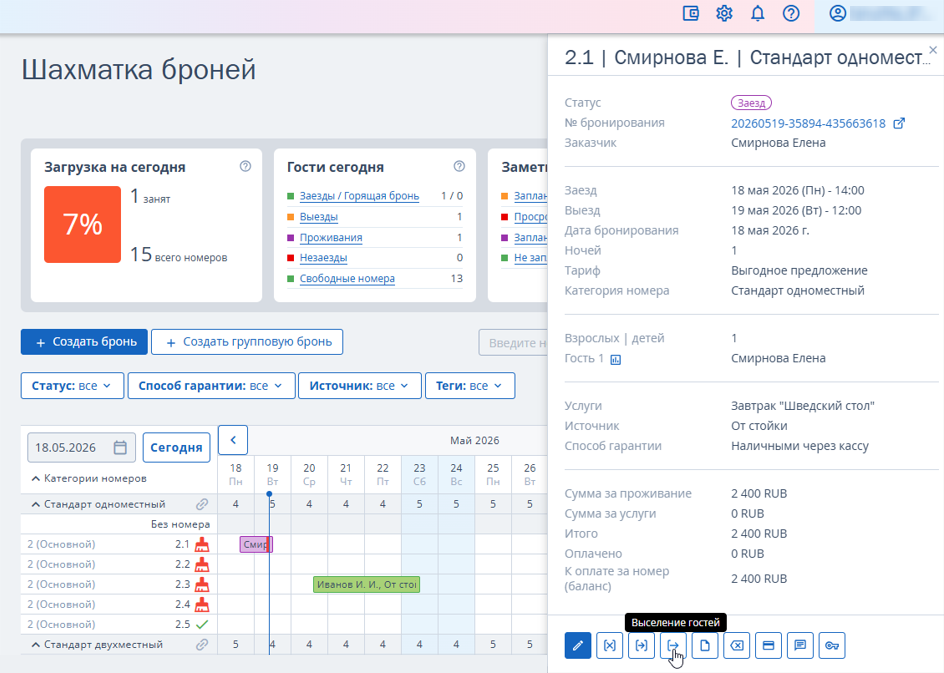Select the green 'Иванов И. И.' booking bar
The width and height of the screenshot is (944, 673).
366,584
